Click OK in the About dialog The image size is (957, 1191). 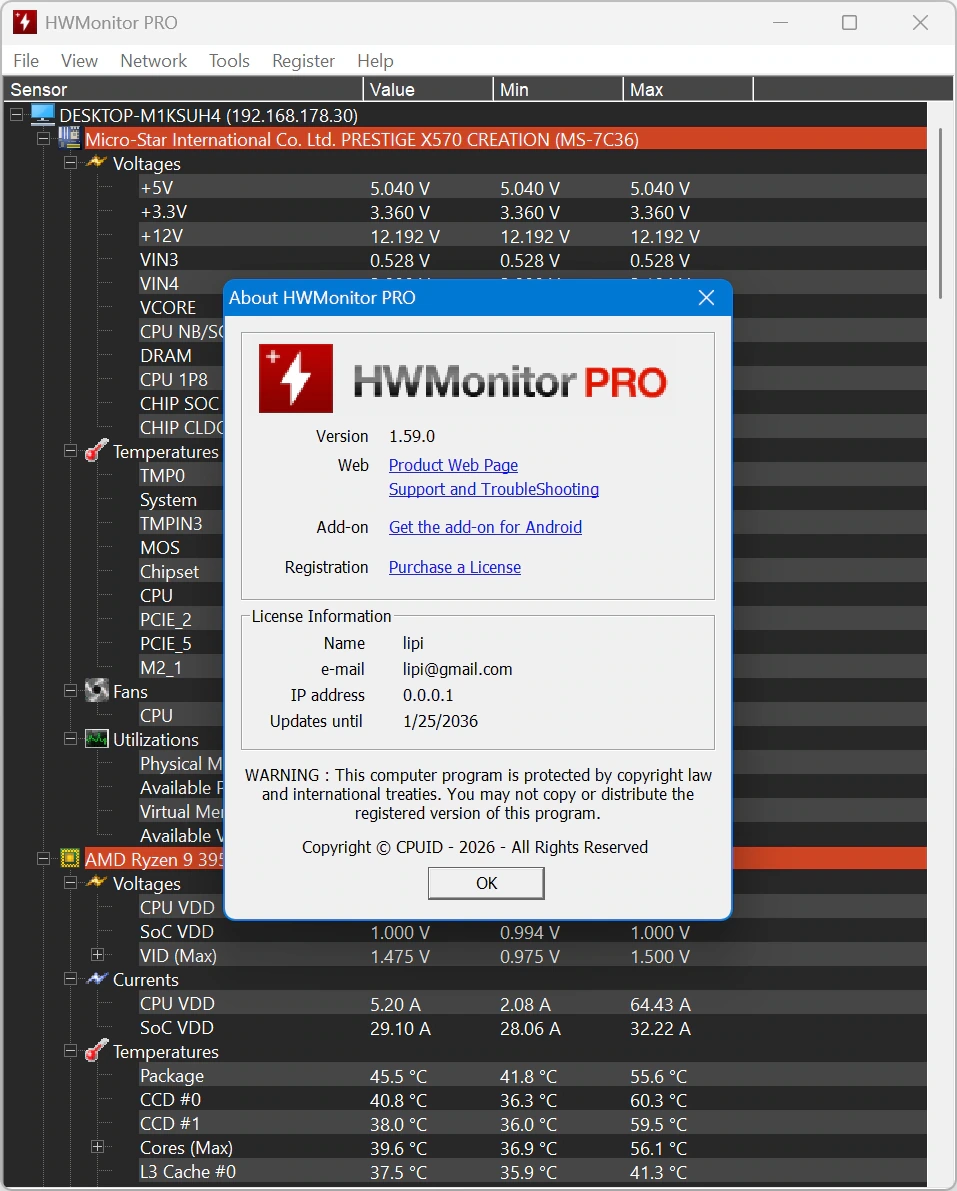coord(486,883)
